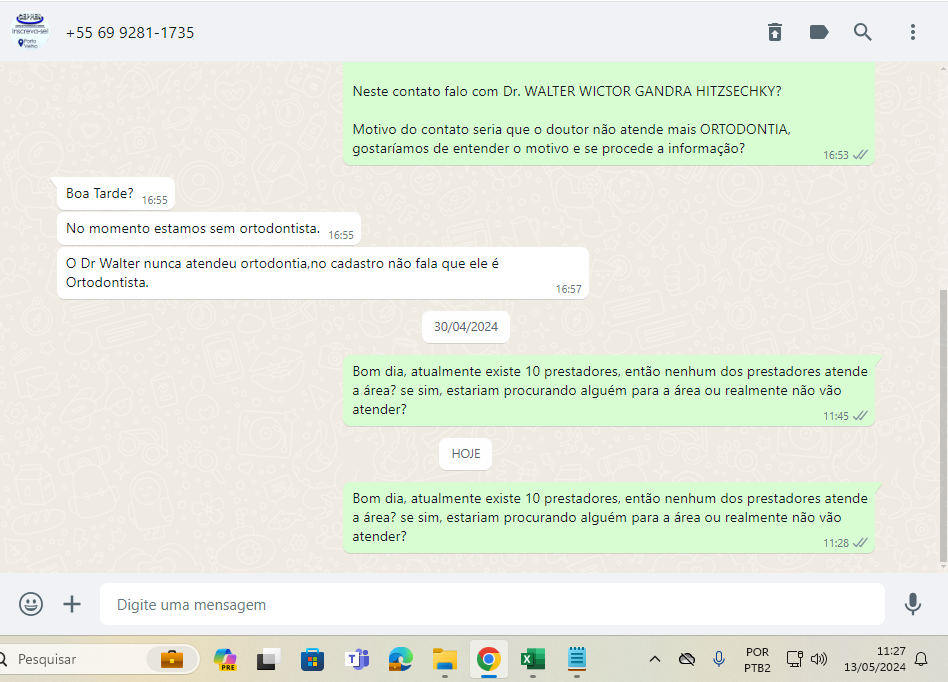
Task: Delete chat using the trash icon
Action: (x=774, y=32)
